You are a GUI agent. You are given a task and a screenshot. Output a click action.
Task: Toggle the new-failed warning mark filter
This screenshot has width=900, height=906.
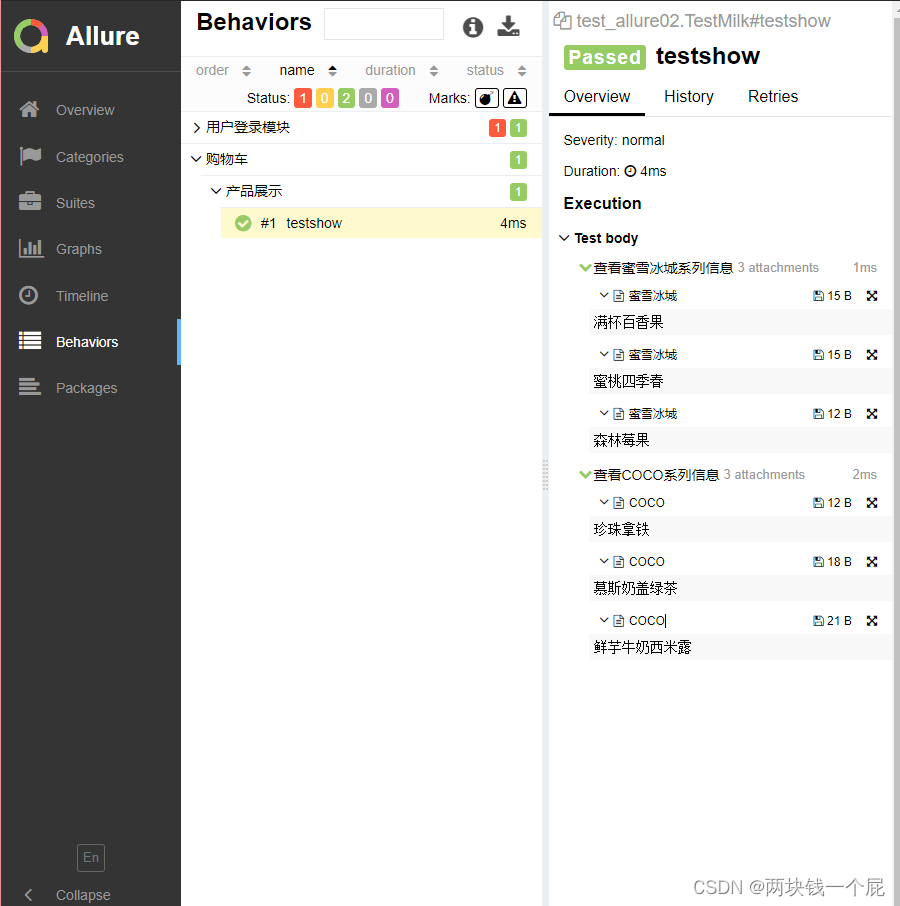click(515, 98)
